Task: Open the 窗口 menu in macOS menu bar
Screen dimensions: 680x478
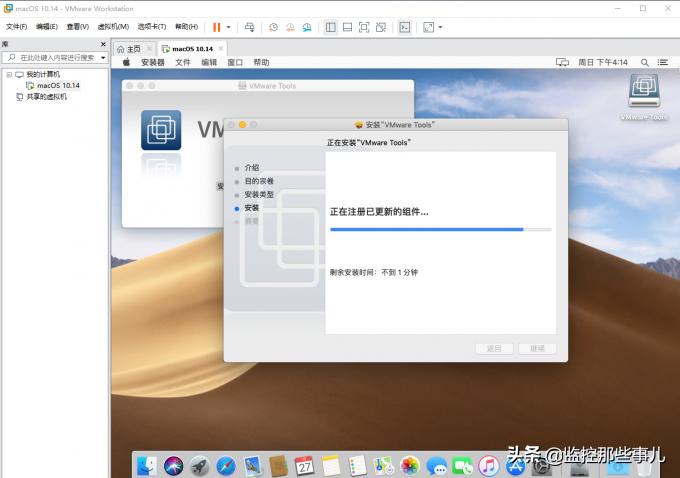Action: pos(235,62)
